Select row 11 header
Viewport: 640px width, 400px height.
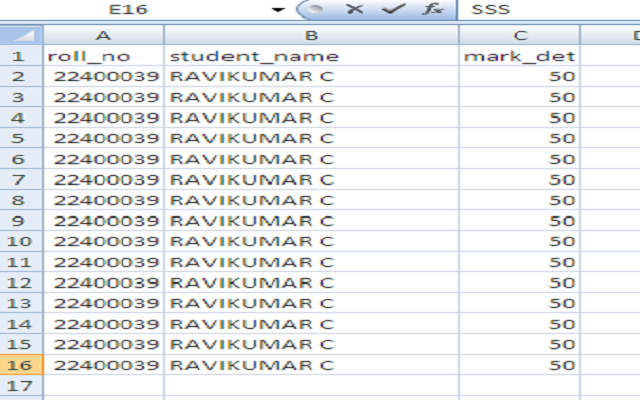(21, 262)
